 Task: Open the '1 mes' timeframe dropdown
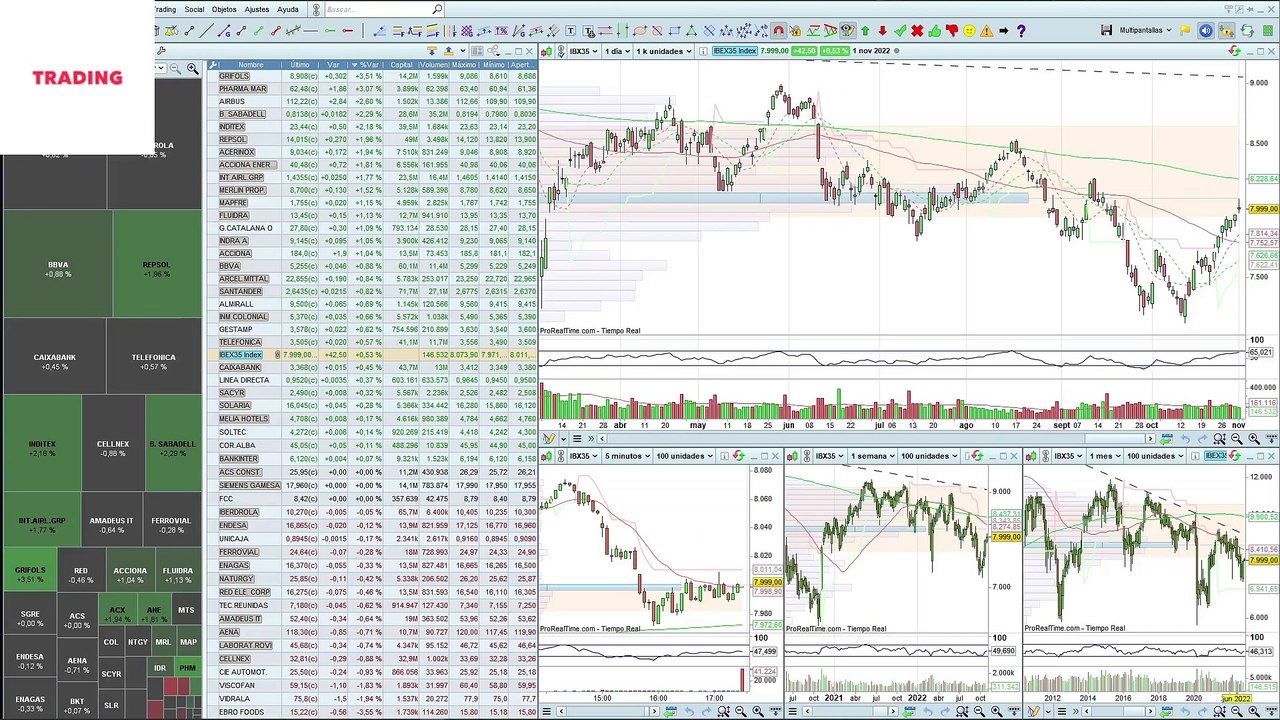1104,456
